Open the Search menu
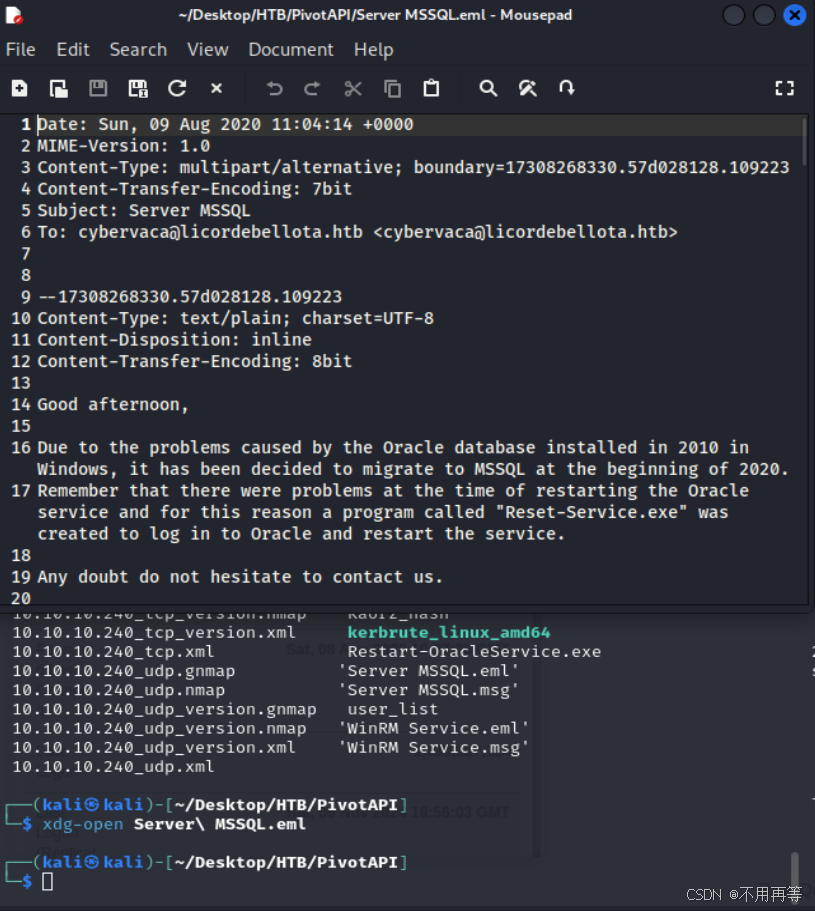Screen dimensions: 815x911 coord(138,50)
